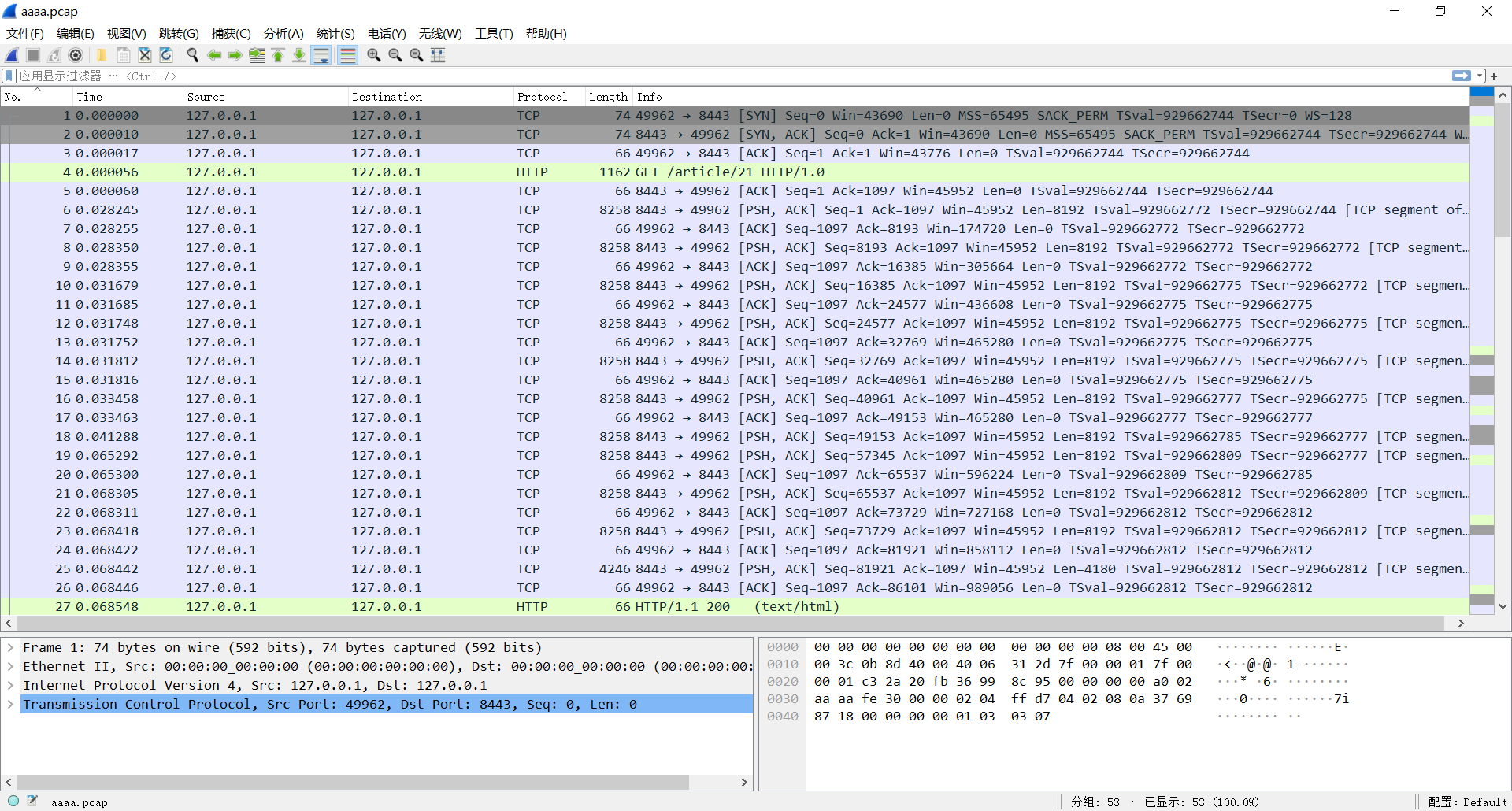Reload the capture file
1512x811 pixels.
coord(166,55)
